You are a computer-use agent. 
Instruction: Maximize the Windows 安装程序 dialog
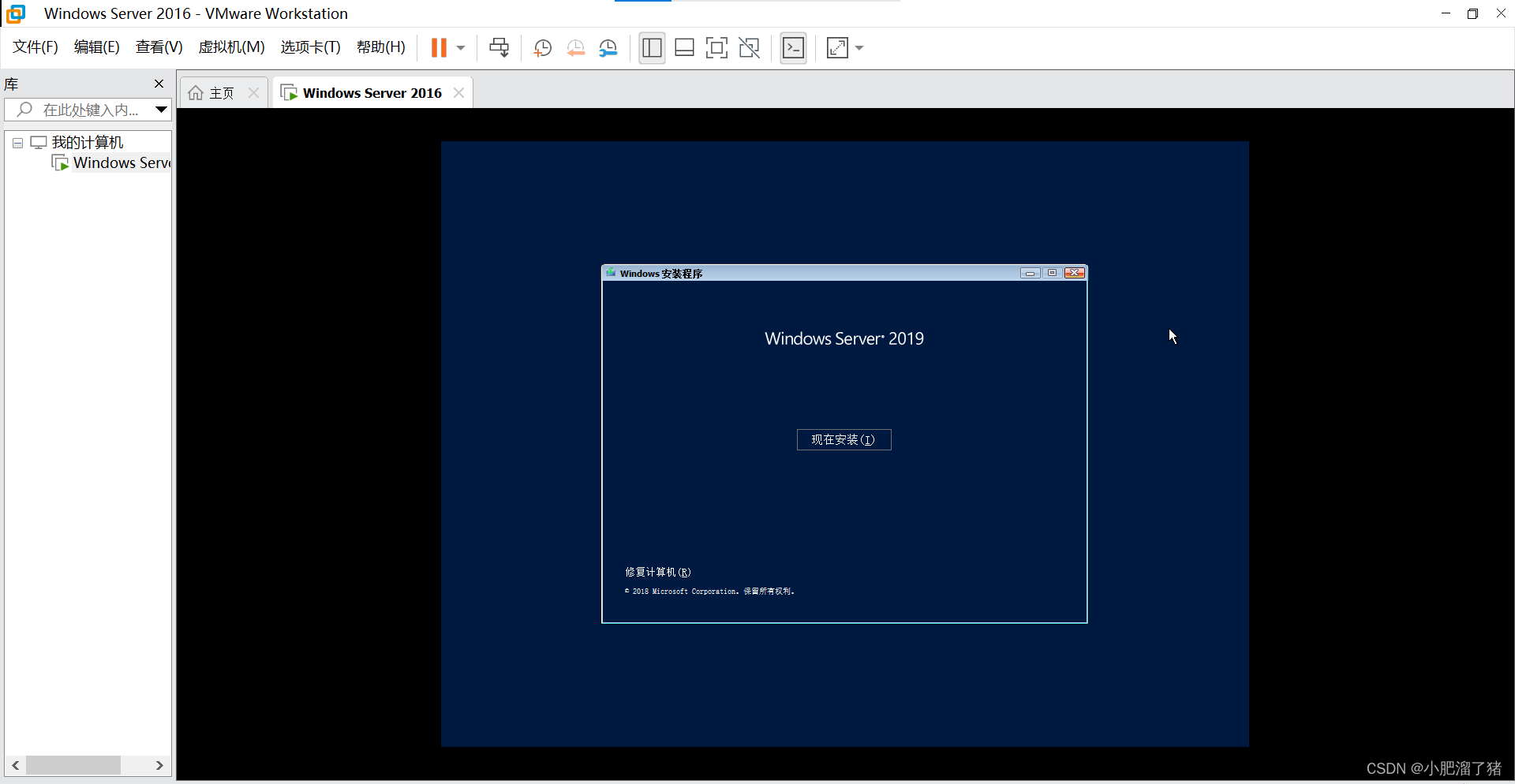[x=1052, y=273]
